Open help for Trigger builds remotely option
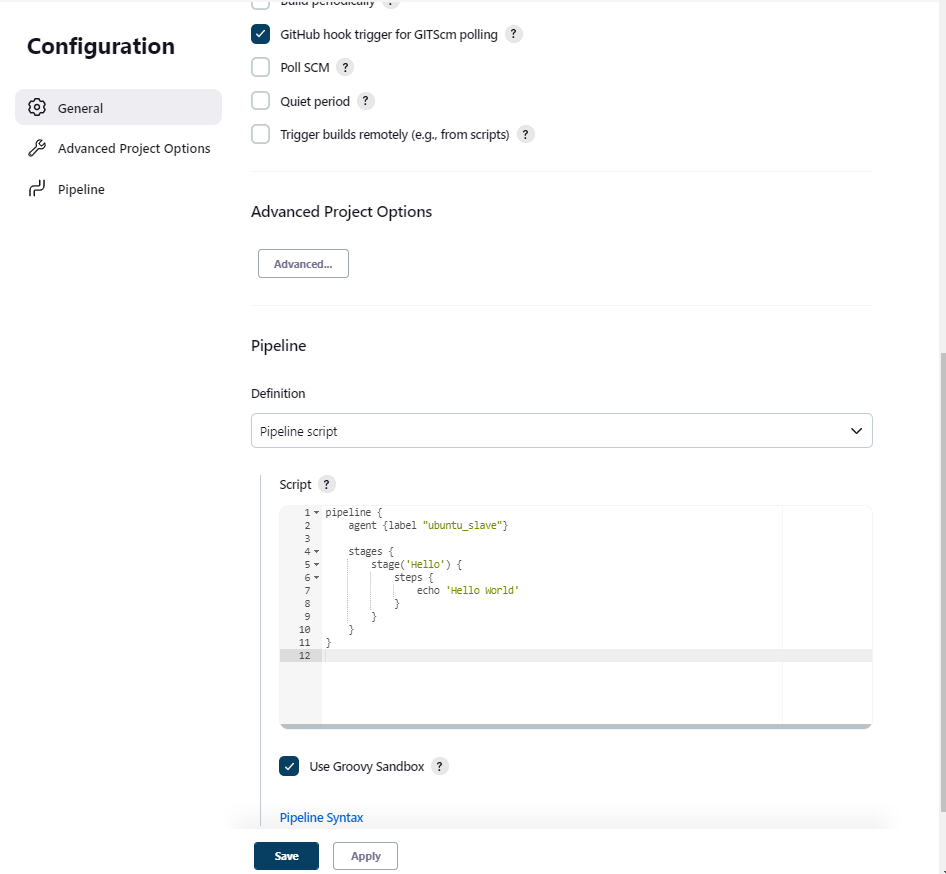 point(525,133)
